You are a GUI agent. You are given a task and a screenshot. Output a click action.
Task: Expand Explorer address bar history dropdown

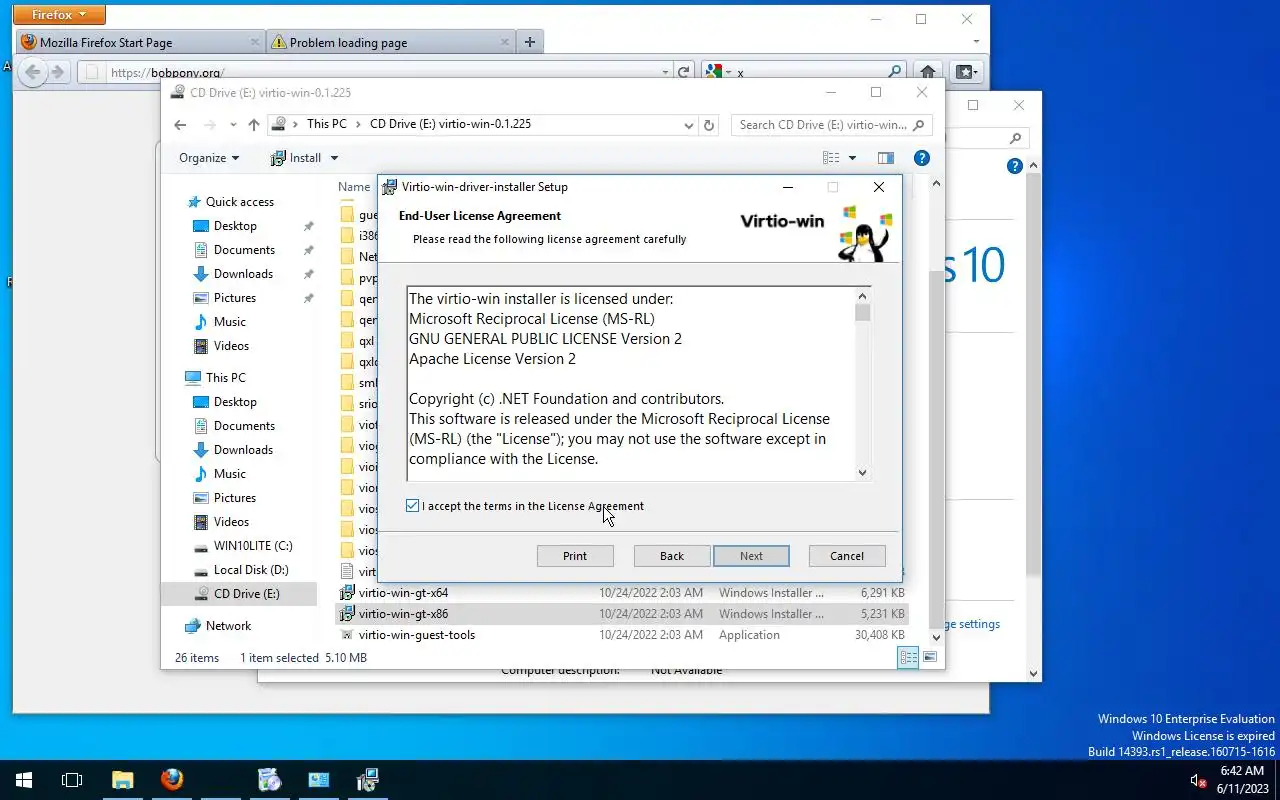tap(688, 125)
